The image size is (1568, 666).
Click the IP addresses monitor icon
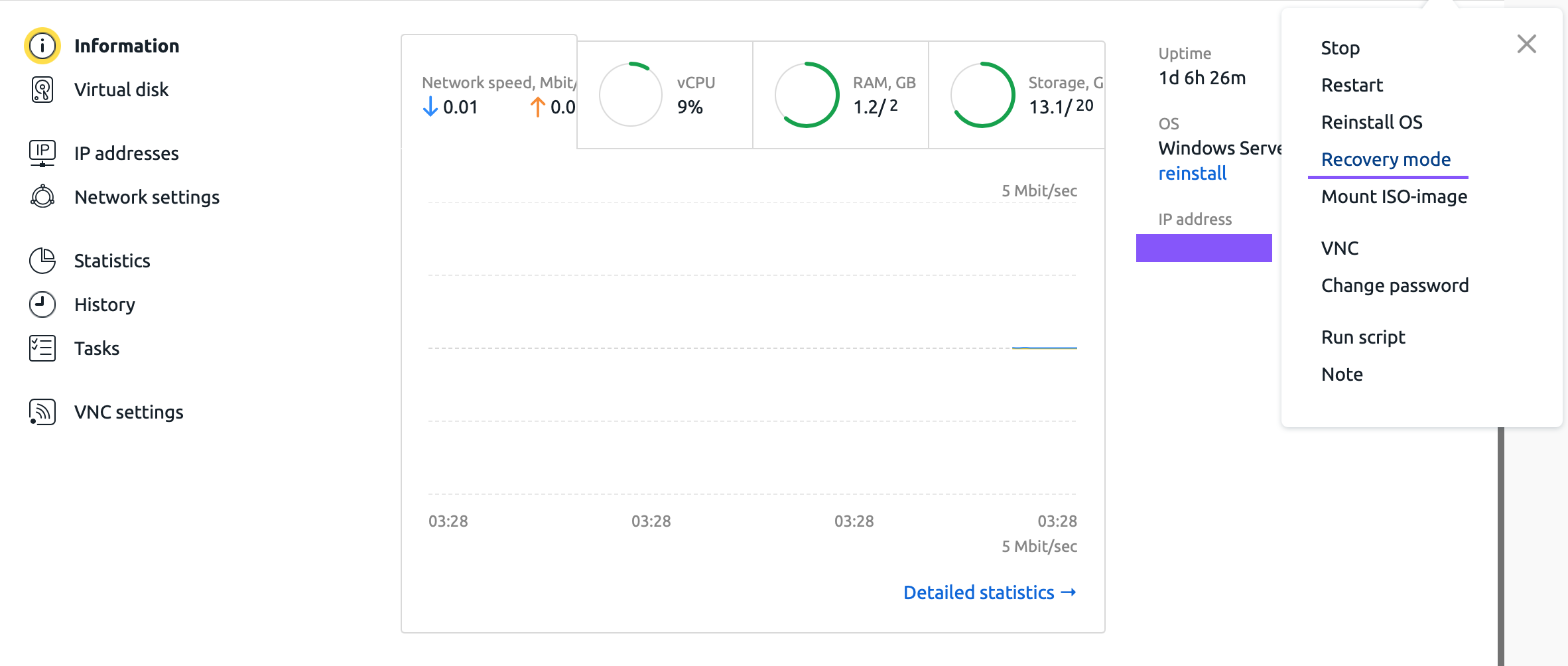(42, 153)
